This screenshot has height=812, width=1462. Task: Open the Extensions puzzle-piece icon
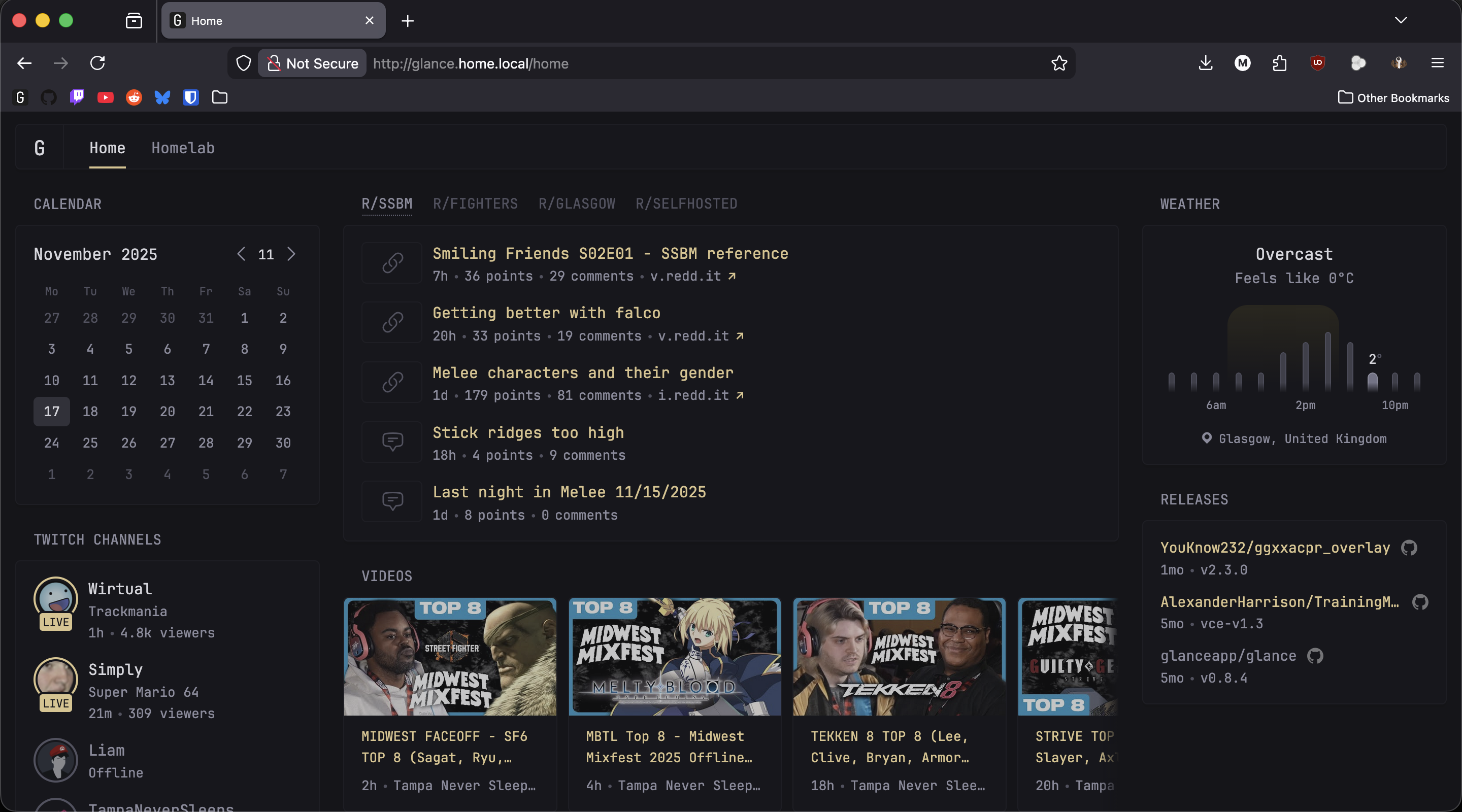(x=1279, y=63)
